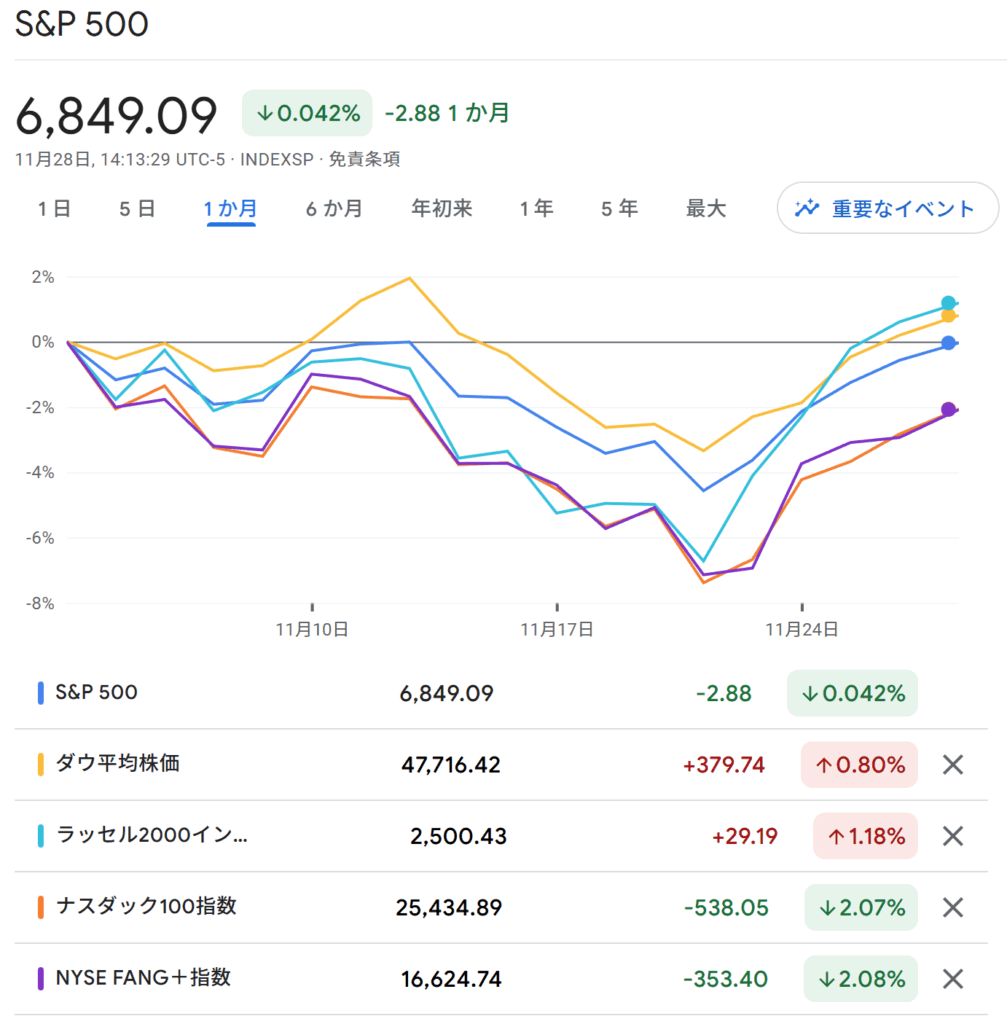
Task: Click the yellow Dow endpoint dot on chart
Action: [948, 317]
